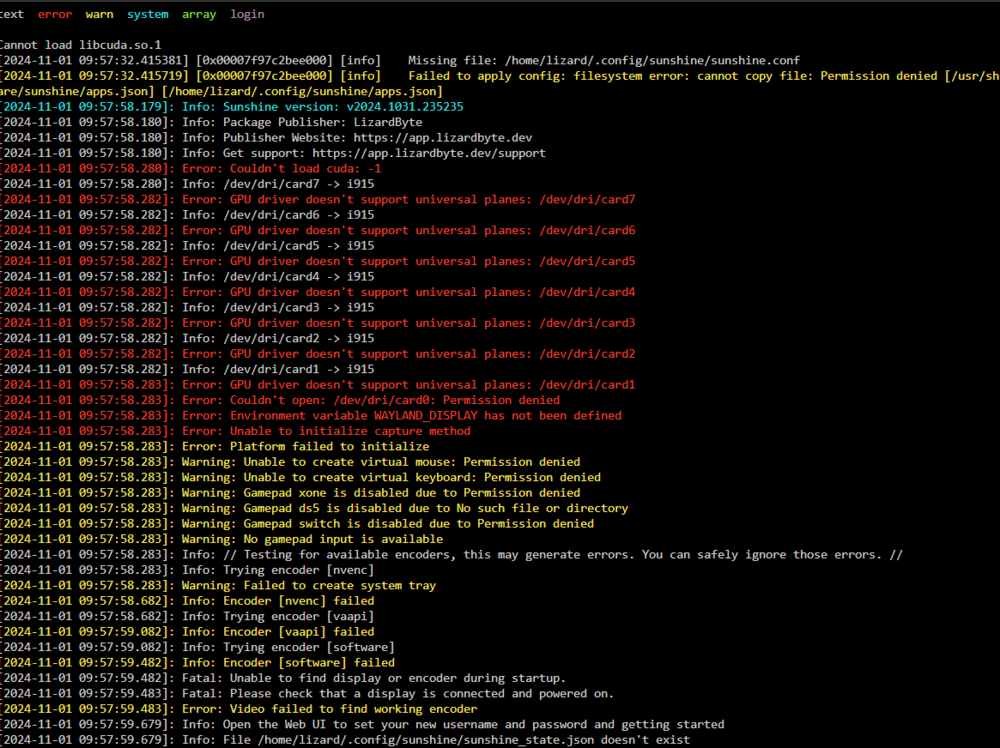Screen dimensions: 1000x748
Task: Open the https://app.lizardbyte.dev publisher website URL
Action: coord(443,138)
